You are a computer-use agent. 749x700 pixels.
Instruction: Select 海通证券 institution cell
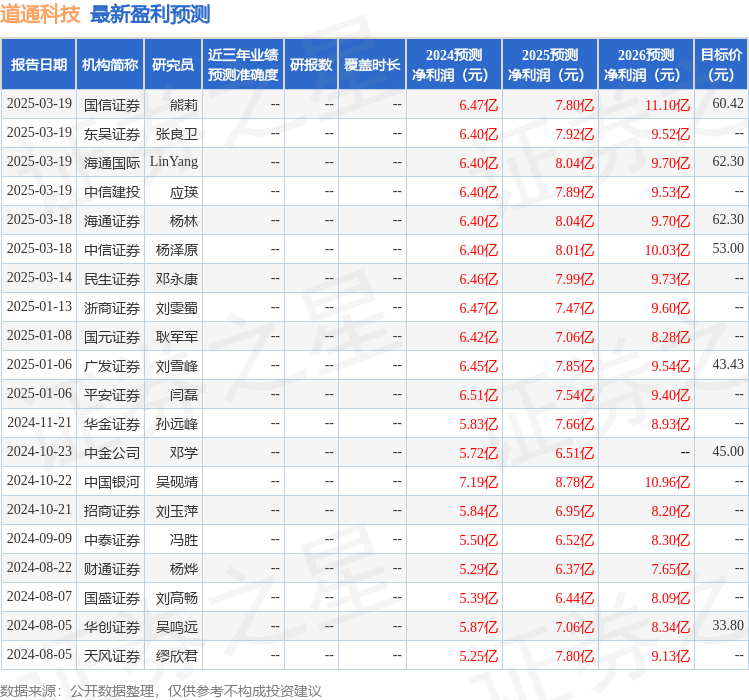[x=112, y=221]
